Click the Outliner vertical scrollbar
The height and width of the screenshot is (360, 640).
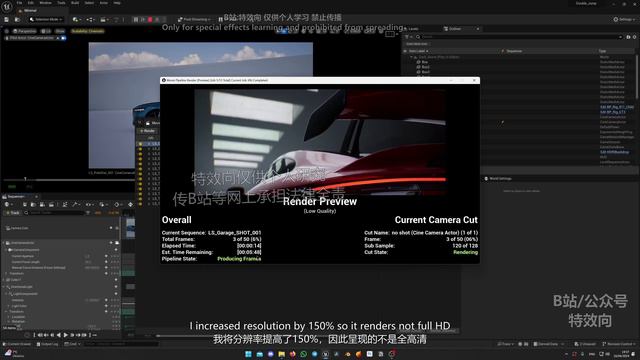(637, 78)
